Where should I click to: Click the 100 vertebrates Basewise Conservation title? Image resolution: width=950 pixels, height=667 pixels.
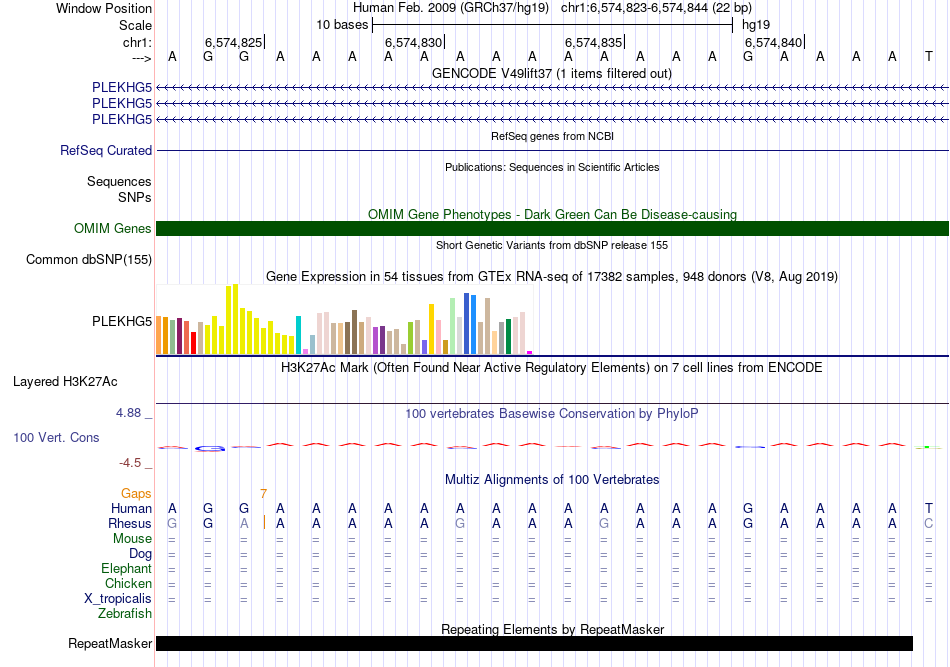(552, 413)
